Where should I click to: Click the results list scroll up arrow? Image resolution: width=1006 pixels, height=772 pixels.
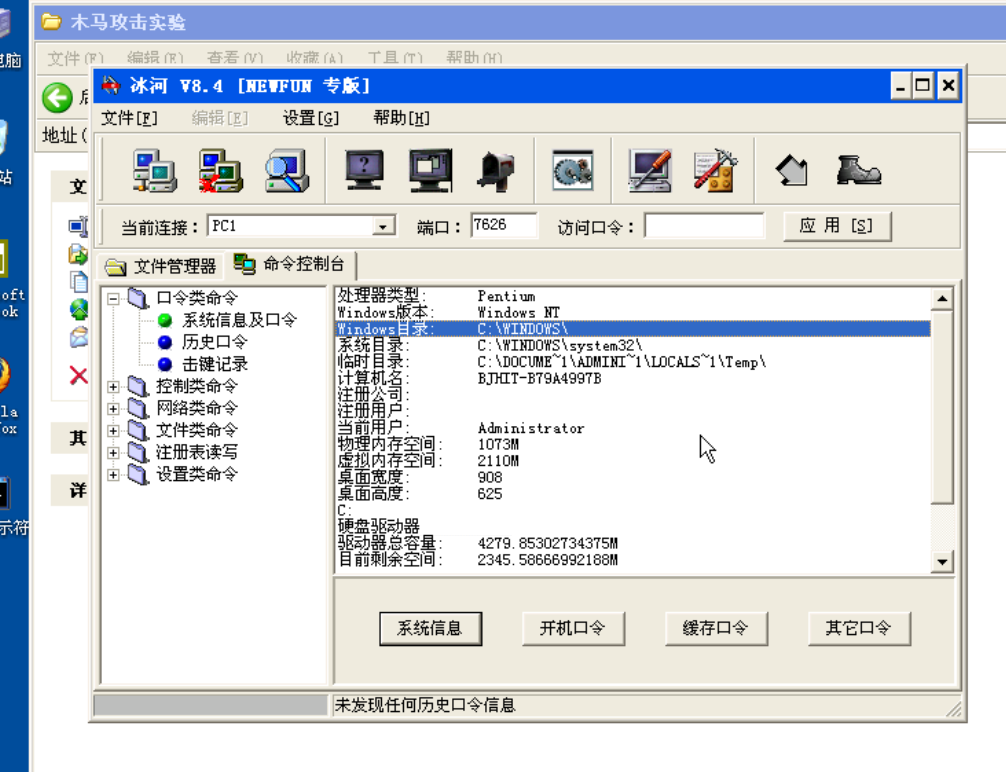click(x=942, y=299)
